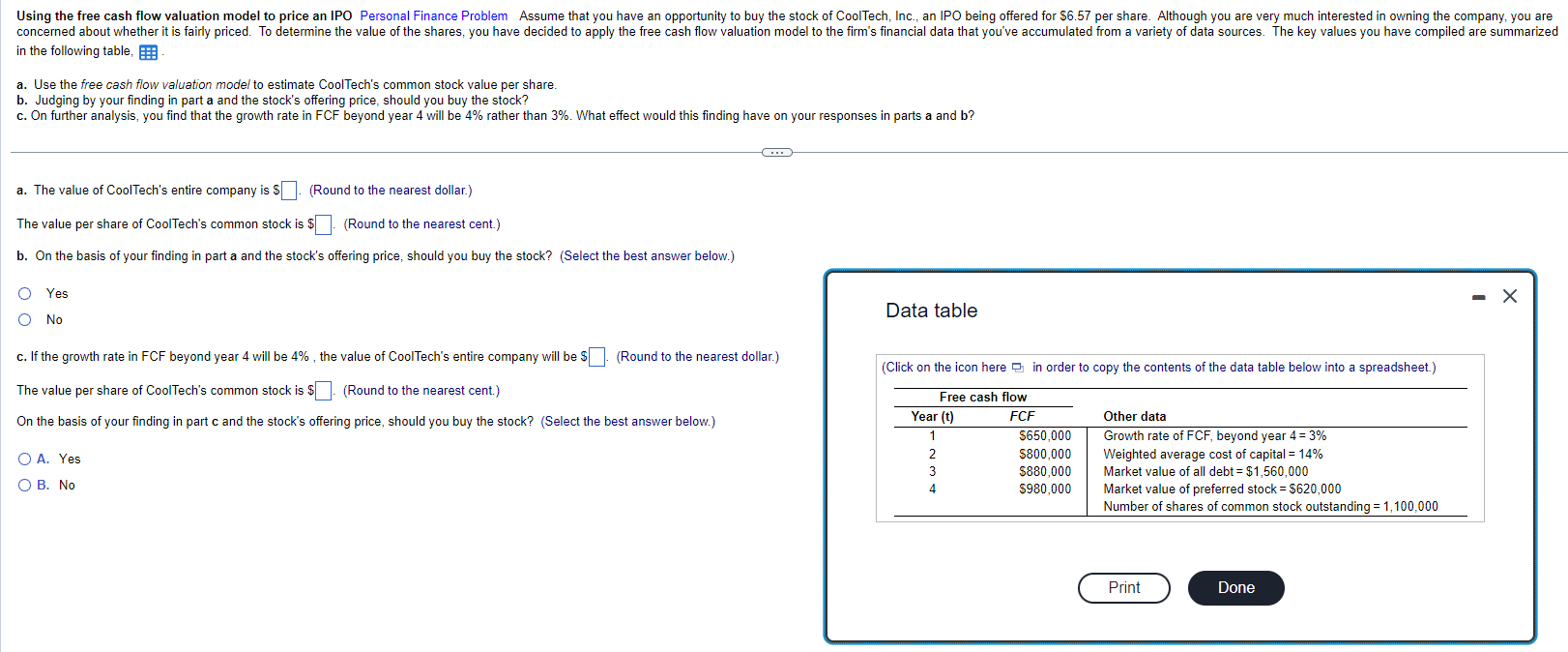The height and width of the screenshot is (652, 1568).
Task: Click the Data table heading
Action: click(x=931, y=311)
